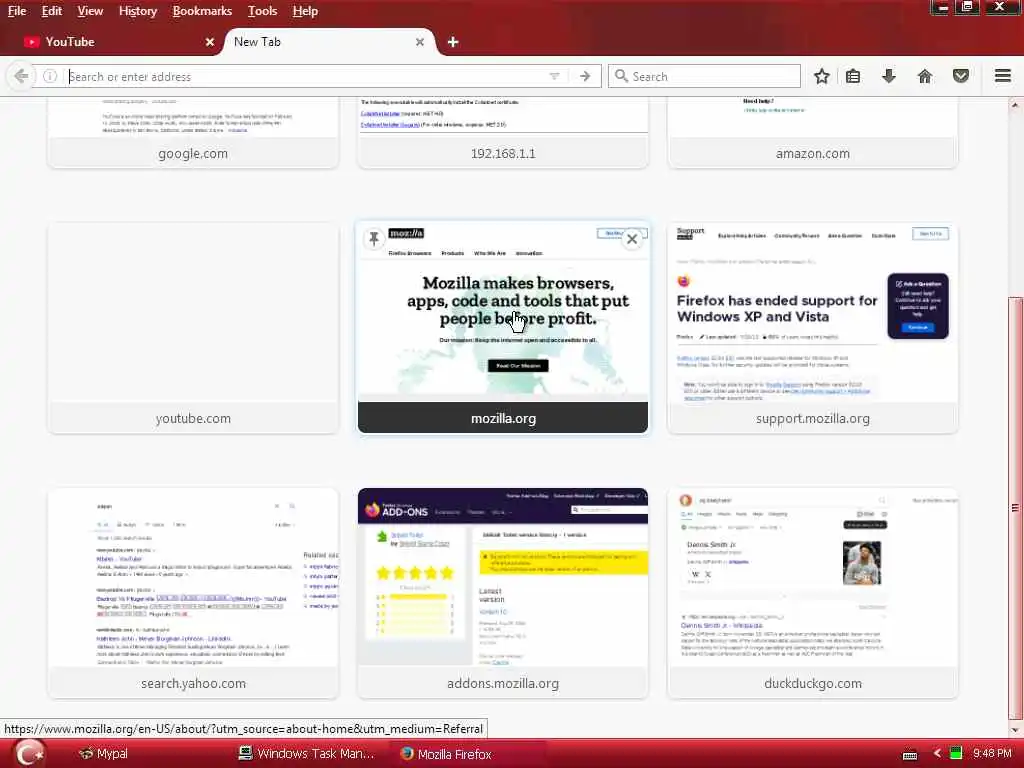Open the Downloads arrow icon
The width and height of the screenshot is (1024, 768).
click(888, 76)
